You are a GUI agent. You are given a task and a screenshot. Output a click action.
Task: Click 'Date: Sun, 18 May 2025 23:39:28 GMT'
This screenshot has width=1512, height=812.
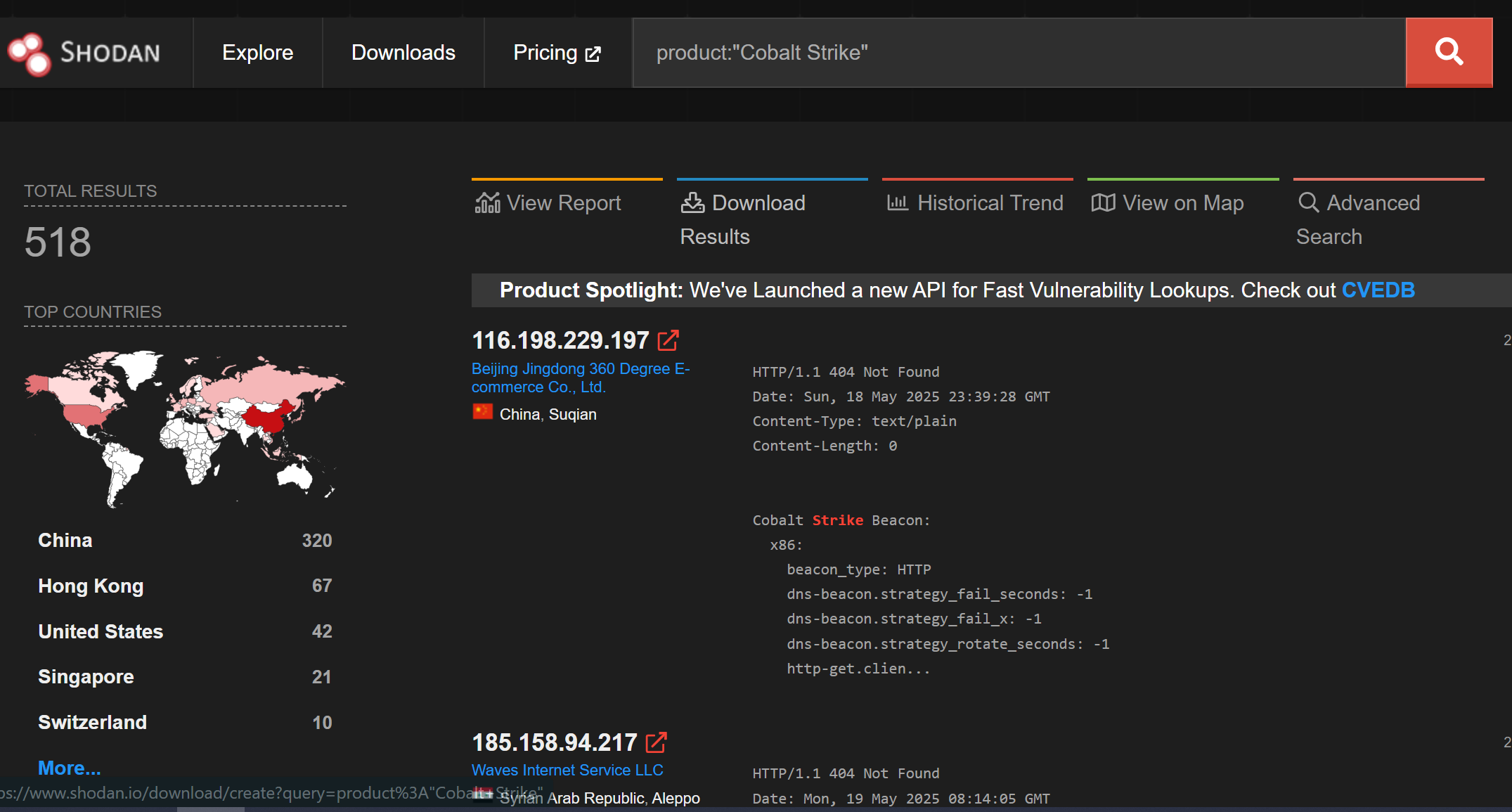(901, 397)
